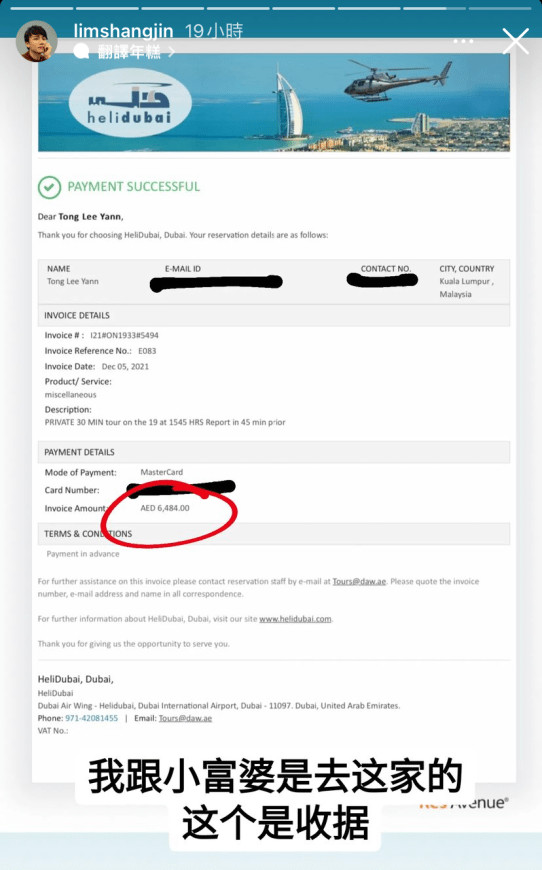Click the INVOICE DETAILS section header
The height and width of the screenshot is (870, 542).
tap(273, 315)
